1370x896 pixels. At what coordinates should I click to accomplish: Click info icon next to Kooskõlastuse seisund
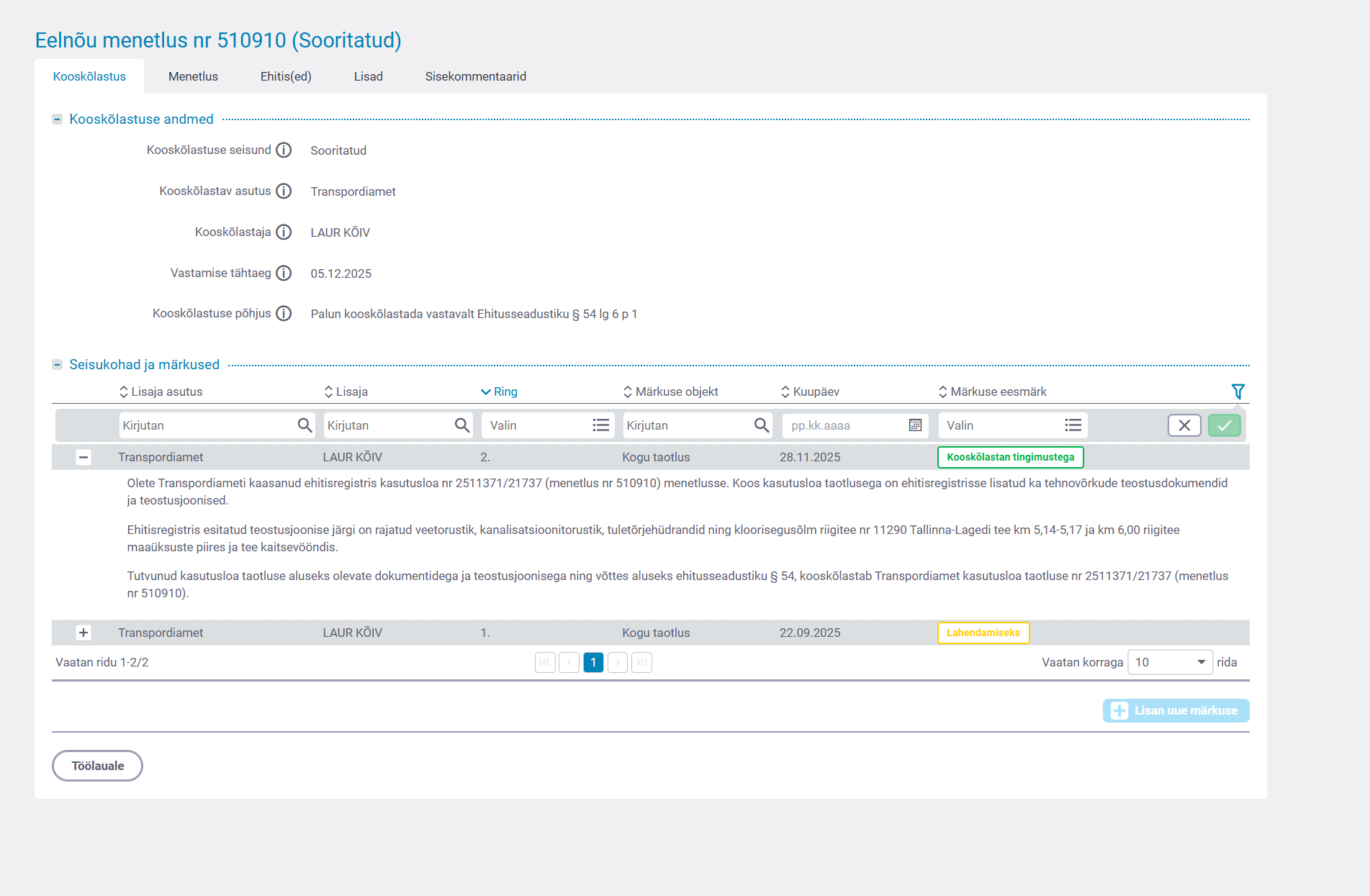pyautogui.click(x=284, y=150)
